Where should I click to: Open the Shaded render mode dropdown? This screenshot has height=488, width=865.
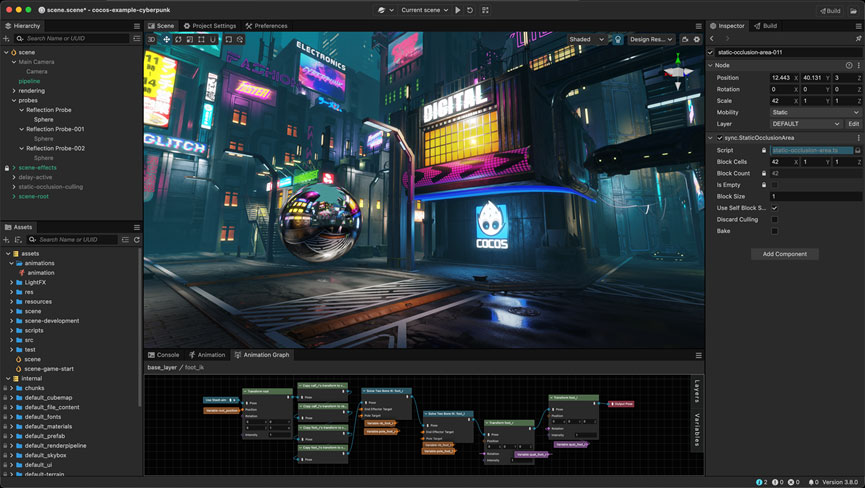click(586, 40)
